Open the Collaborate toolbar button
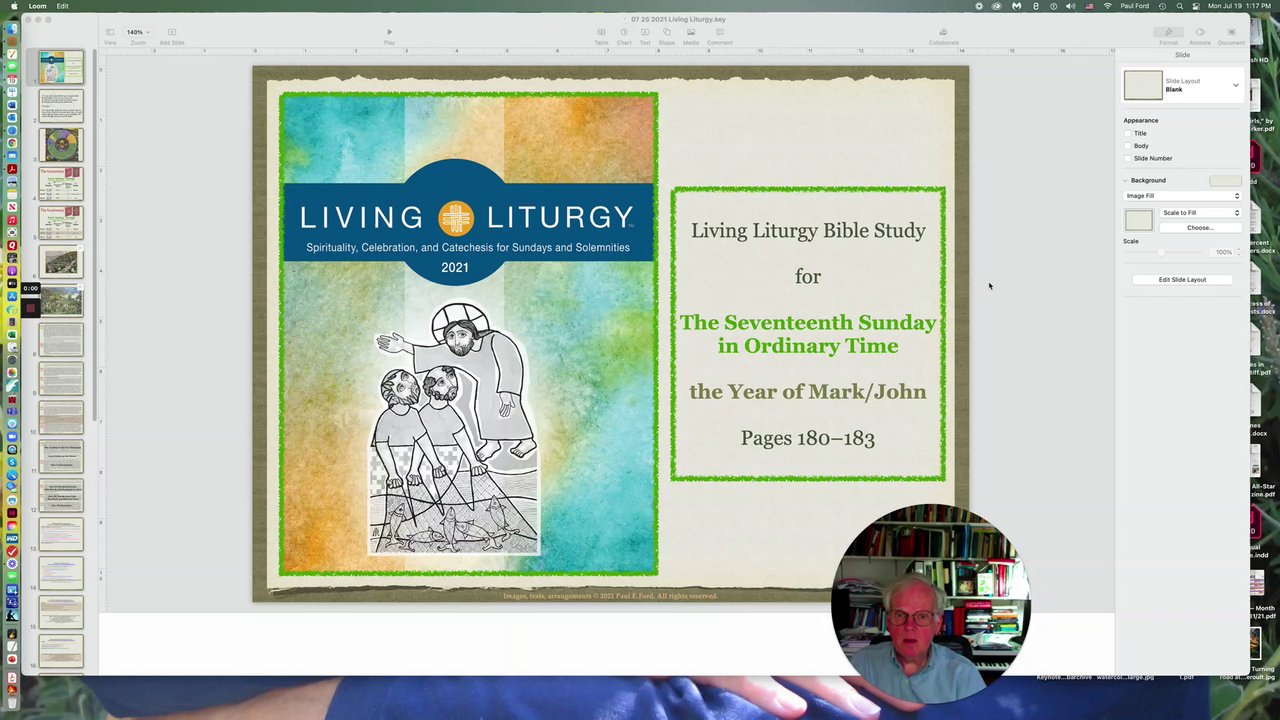The image size is (1280, 720). click(943, 36)
